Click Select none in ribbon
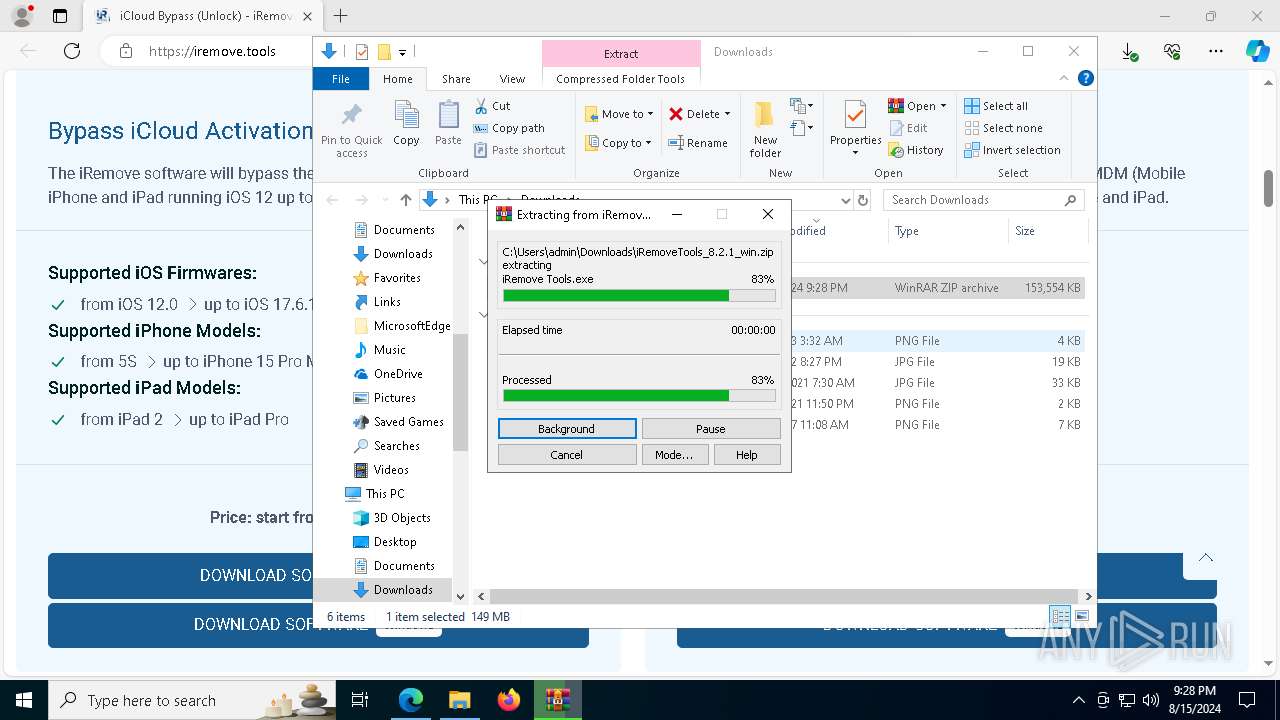The image size is (1280, 720). coord(1003,128)
